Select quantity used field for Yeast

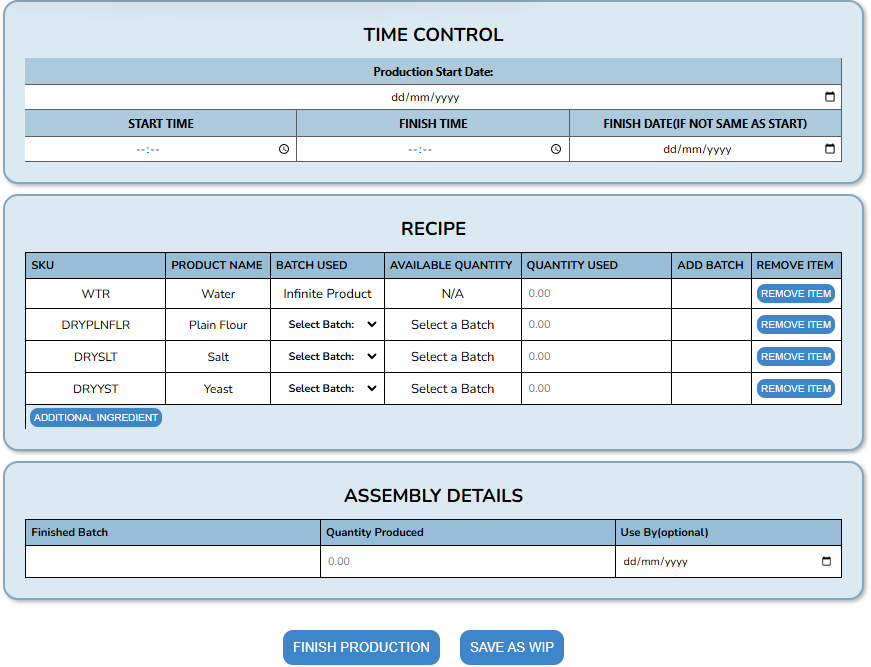point(595,389)
